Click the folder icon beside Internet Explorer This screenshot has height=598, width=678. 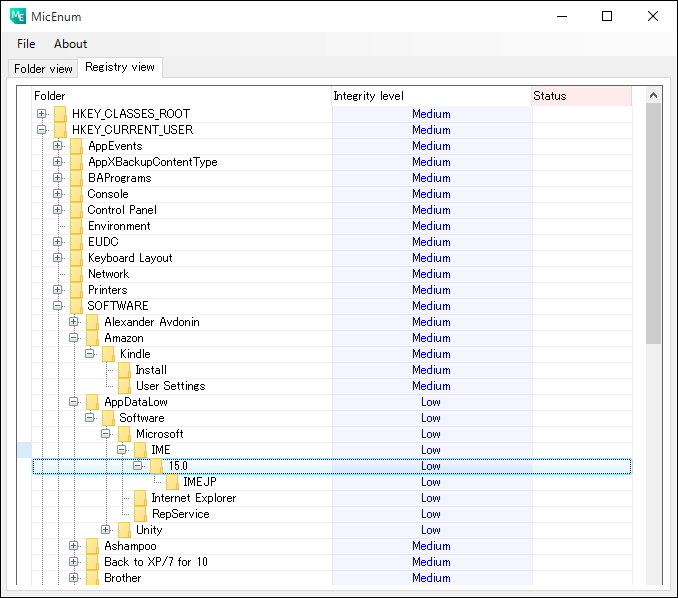coord(140,498)
